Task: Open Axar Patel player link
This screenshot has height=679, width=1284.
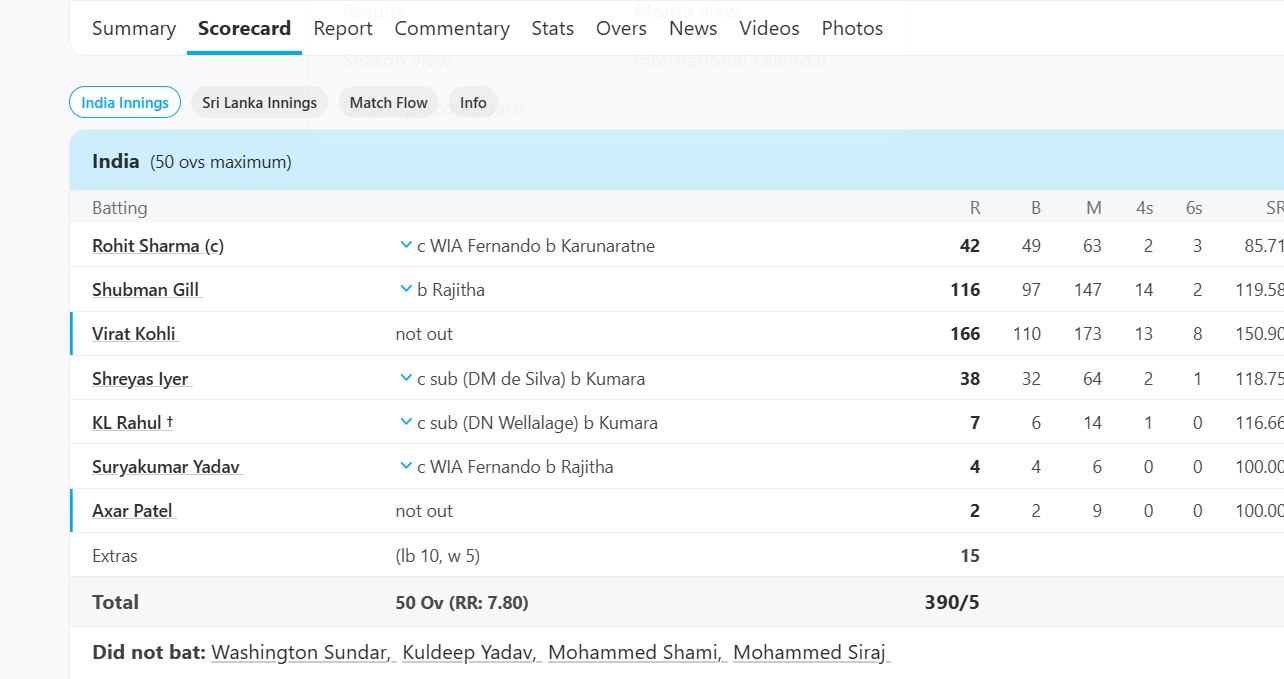Action: tap(133, 511)
